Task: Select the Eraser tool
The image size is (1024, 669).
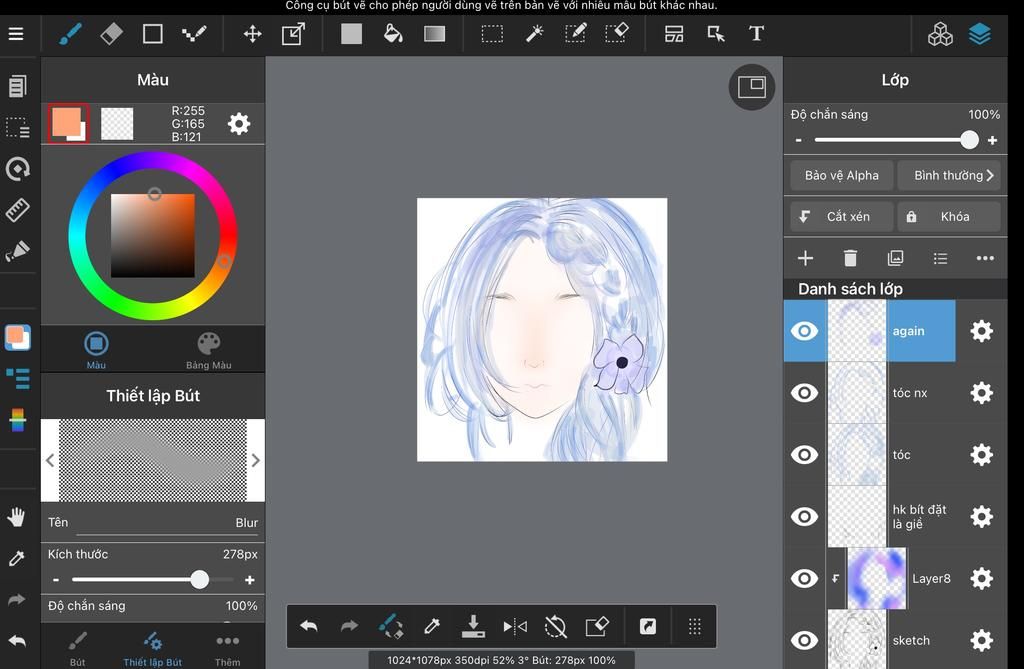Action: point(112,33)
